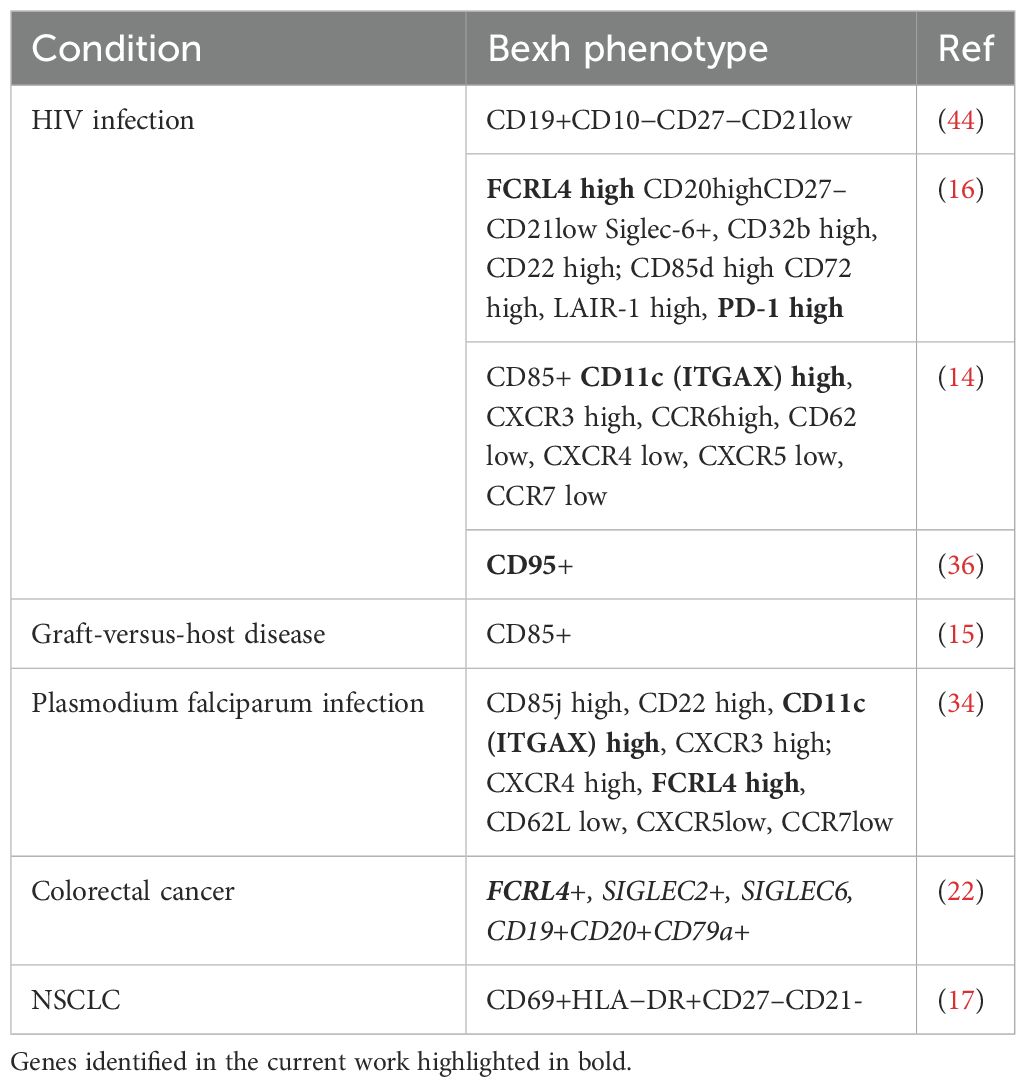Follow the reference 17 link for NSCLC
Image resolution: width=1026 pixels, height=1087 pixels.
point(964,1000)
